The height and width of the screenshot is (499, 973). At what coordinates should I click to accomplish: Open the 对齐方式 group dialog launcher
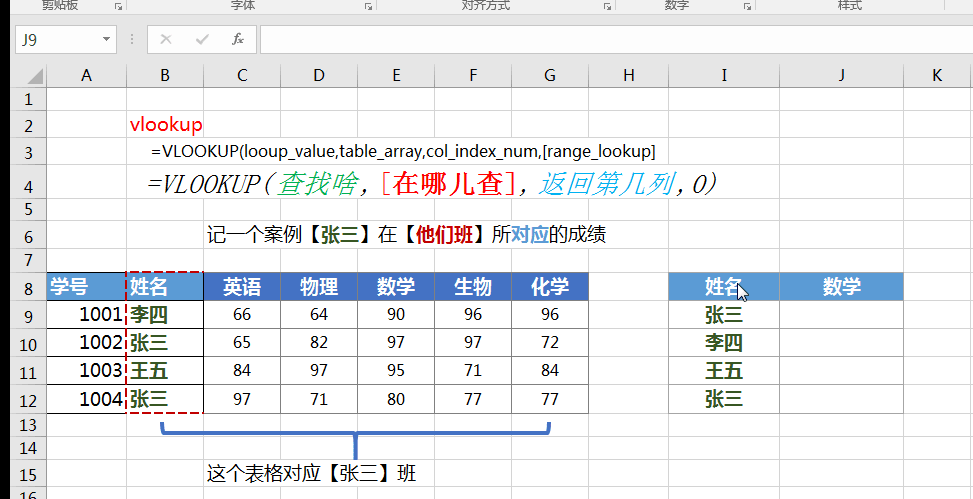click(607, 6)
